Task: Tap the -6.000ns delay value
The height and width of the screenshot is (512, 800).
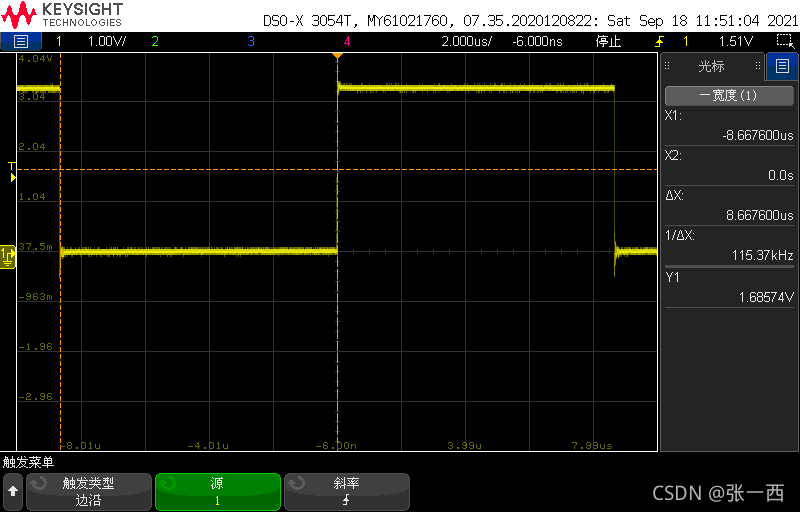Action: point(537,41)
